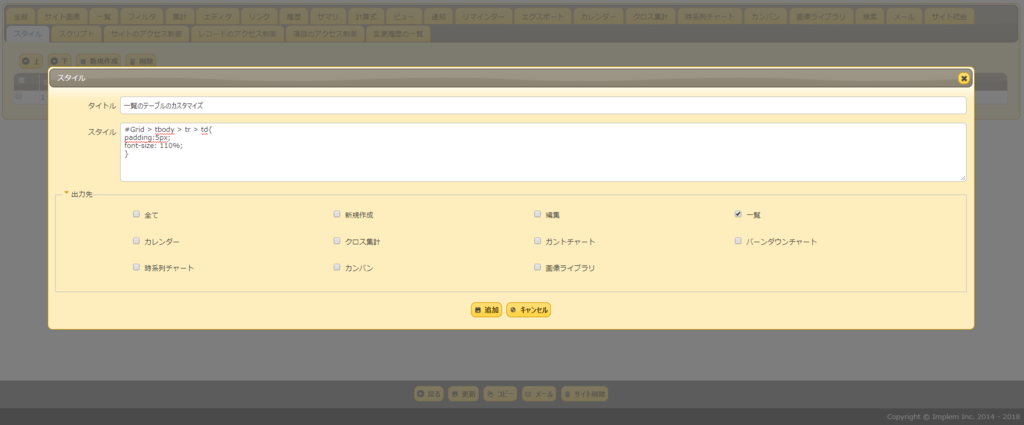Image resolution: width=1024 pixels, height=425 pixels.
Task: Open the サイトのアクセス制御 sub-tab
Action: 146,34
